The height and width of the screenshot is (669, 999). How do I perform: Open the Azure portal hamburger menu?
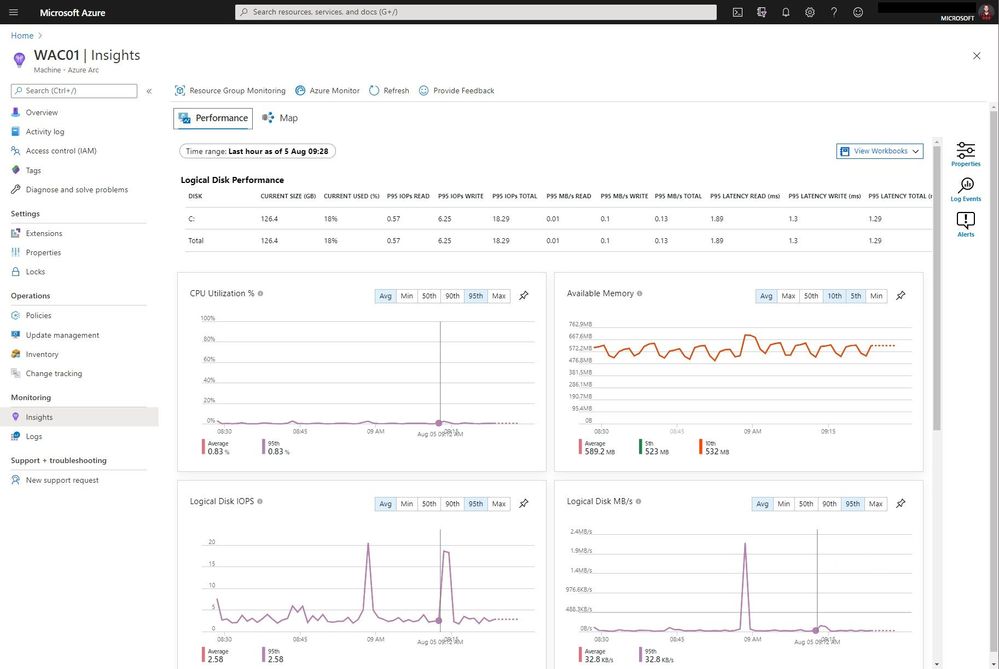coord(13,12)
